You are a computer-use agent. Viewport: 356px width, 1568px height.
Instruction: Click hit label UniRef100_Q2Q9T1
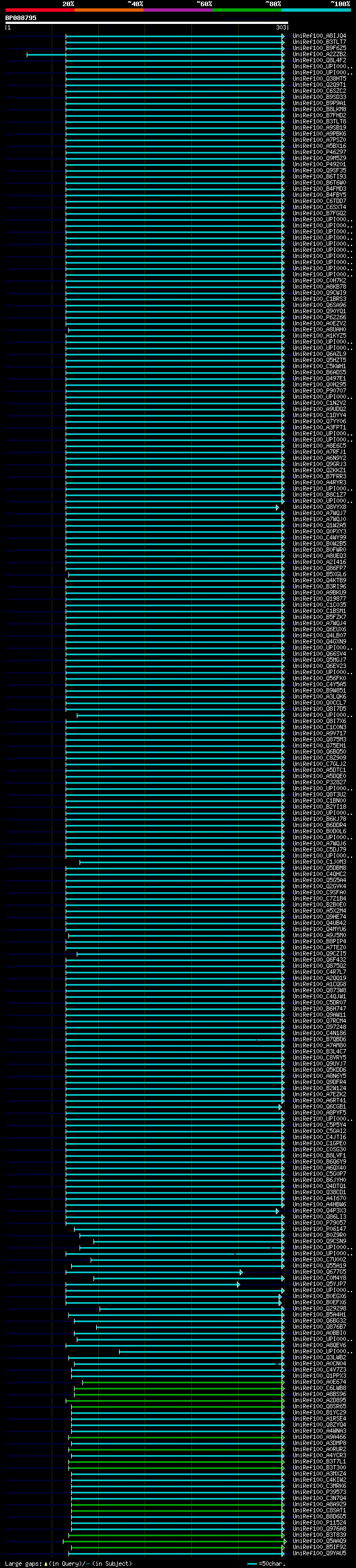click(x=319, y=85)
